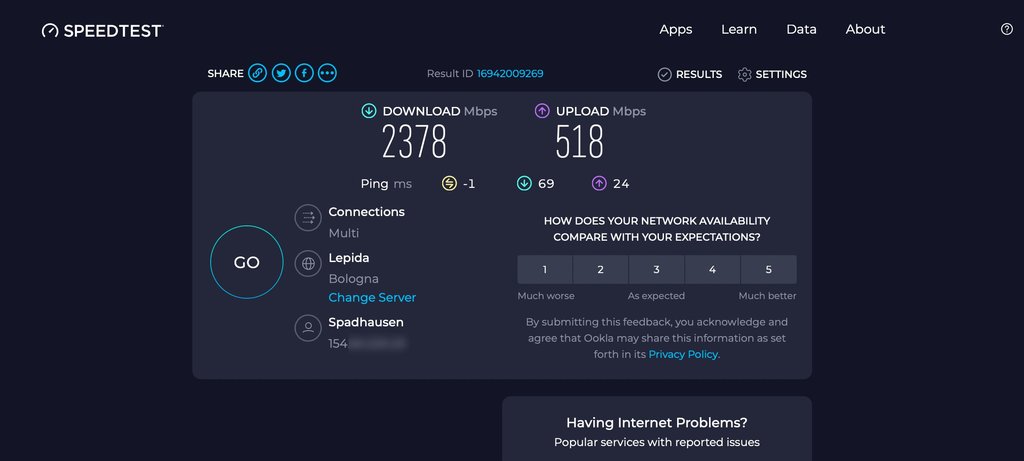Click the help question mark icon
This screenshot has height=461, width=1024.
pyautogui.click(x=1007, y=29)
